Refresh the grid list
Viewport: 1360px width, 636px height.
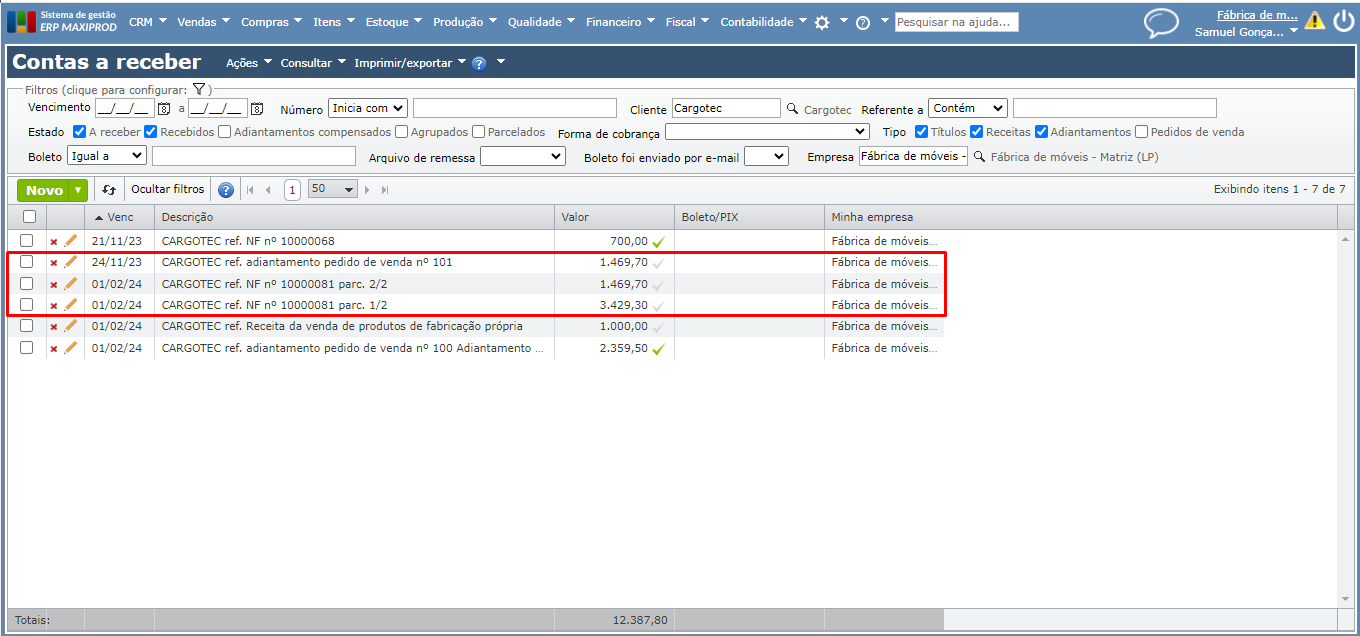(x=109, y=190)
